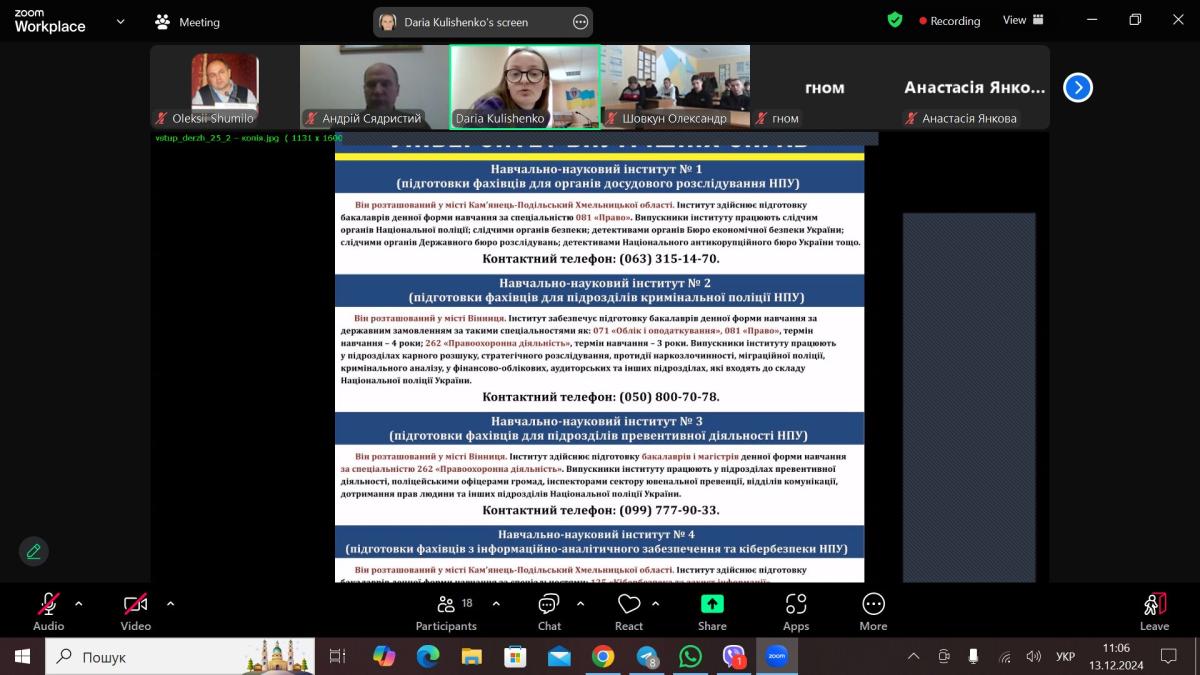Leave the meeting

pos(1154,611)
